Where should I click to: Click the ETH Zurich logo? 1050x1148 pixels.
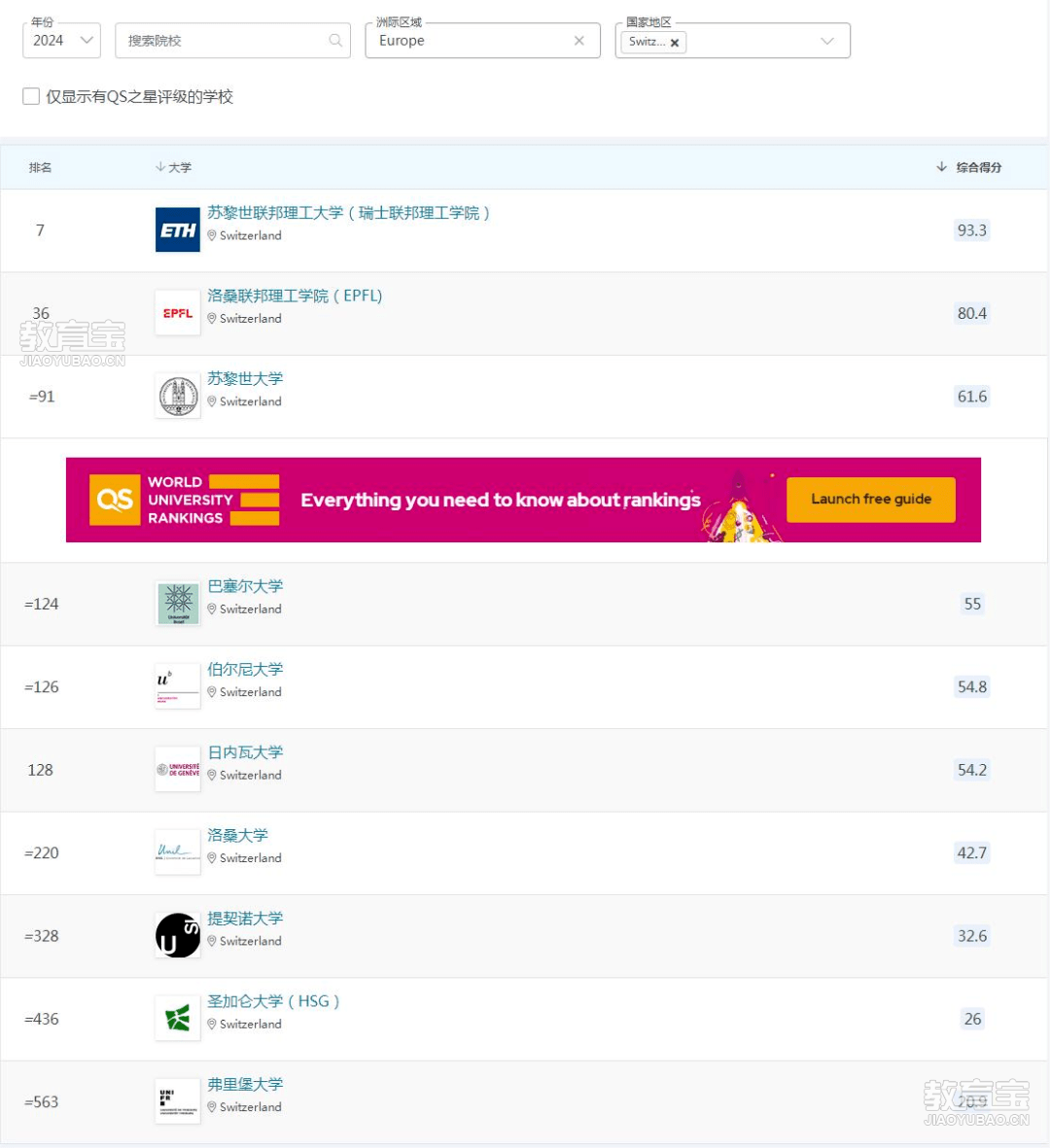point(177,230)
